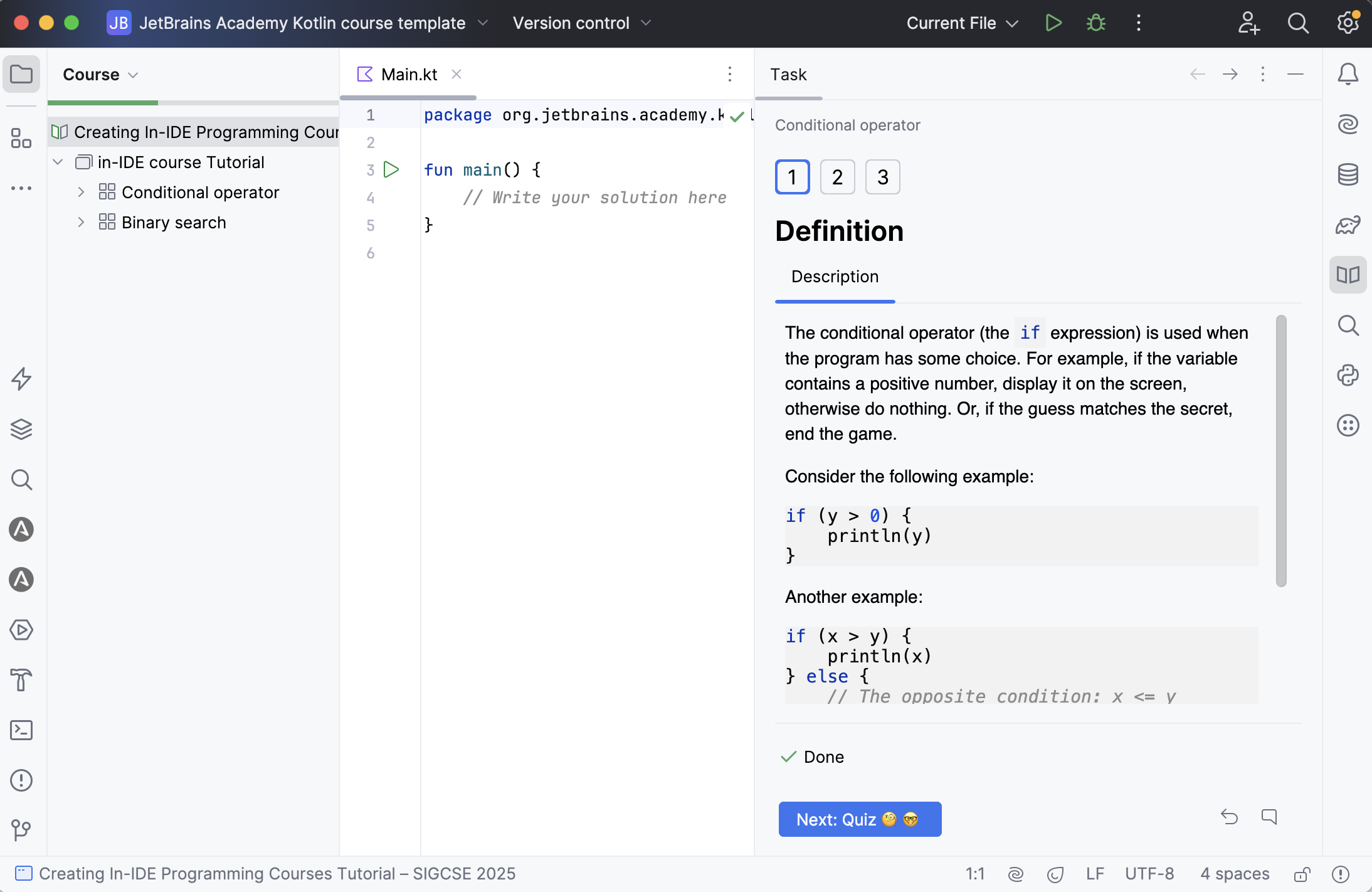Open the MySQL-style dolphin tool window
Viewport: 1372px width, 892px height.
point(1348,225)
